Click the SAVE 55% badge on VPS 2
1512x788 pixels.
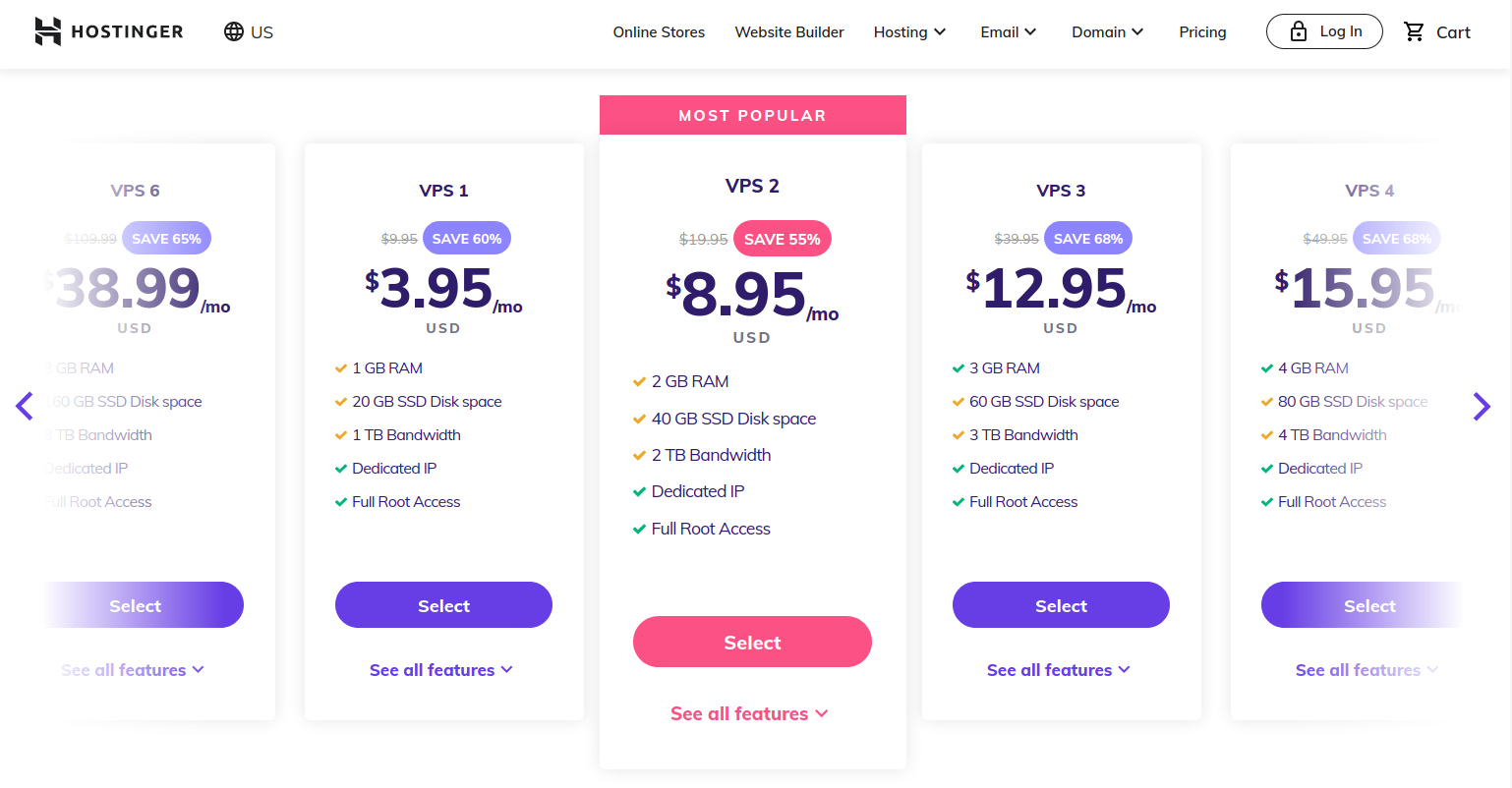pos(782,239)
